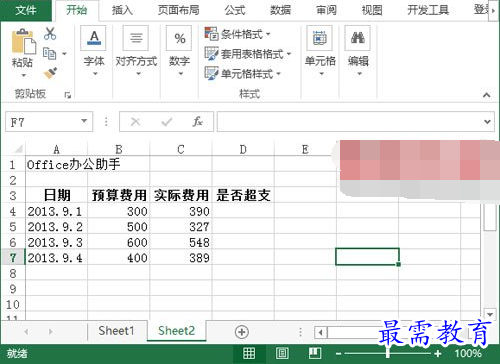The width and height of the screenshot is (500, 364).
Task: Expand the 单元格 group dropdown arrow
Action: (322, 74)
